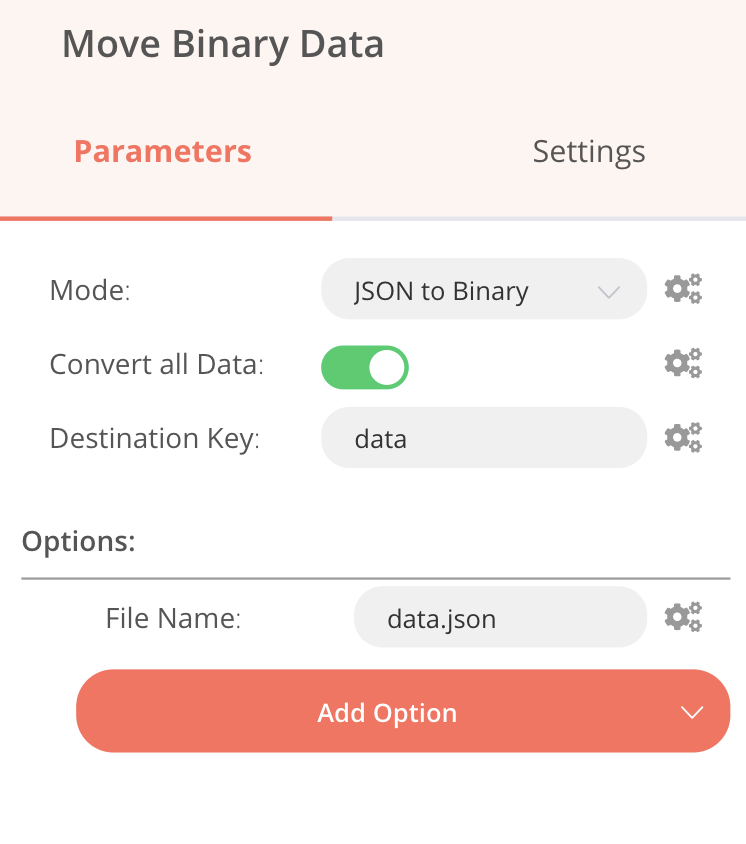This screenshot has height=844, width=746.
Task: Click the Convert all Data label
Action: [156, 365]
